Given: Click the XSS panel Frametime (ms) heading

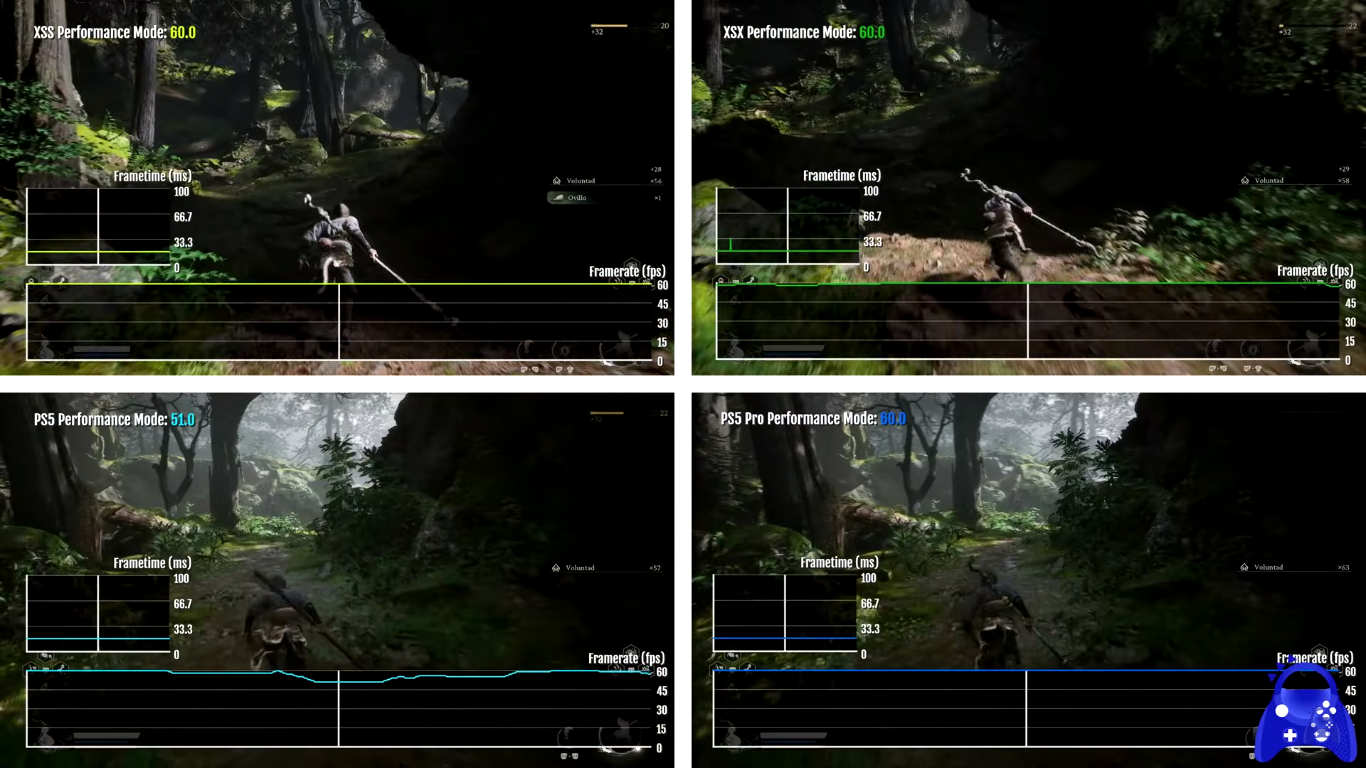Looking at the screenshot, I should 152,176.
